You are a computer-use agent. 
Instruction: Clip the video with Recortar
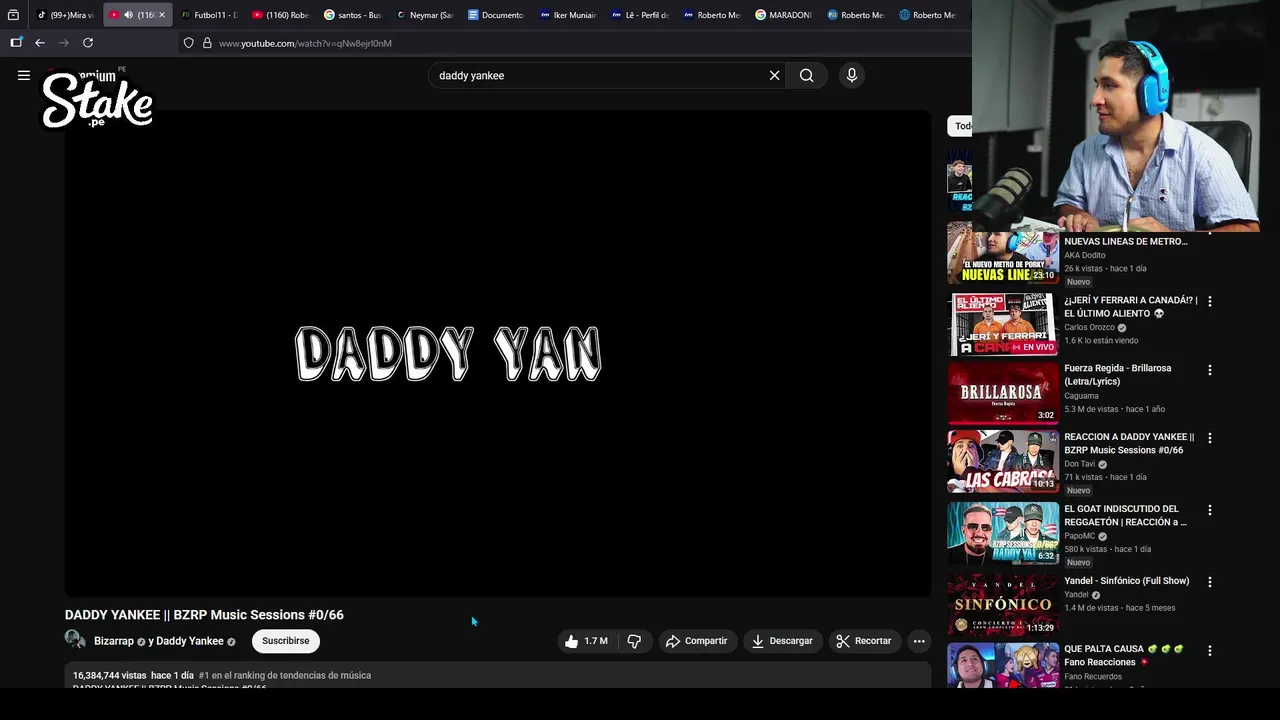point(864,641)
